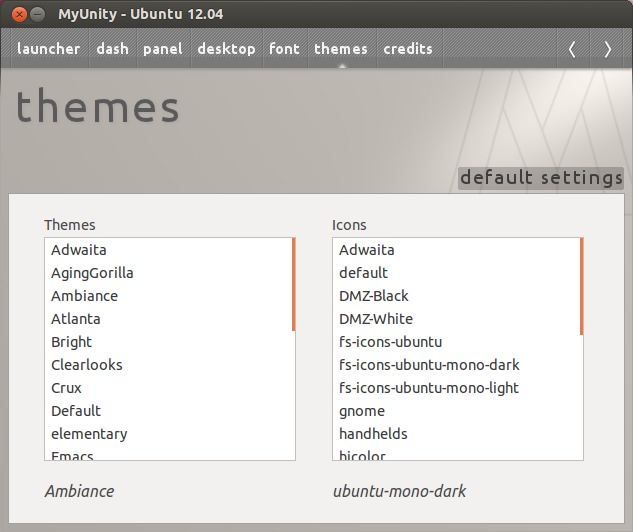Image resolution: width=633 pixels, height=532 pixels.
Task: Open the font tab
Action: (285, 49)
